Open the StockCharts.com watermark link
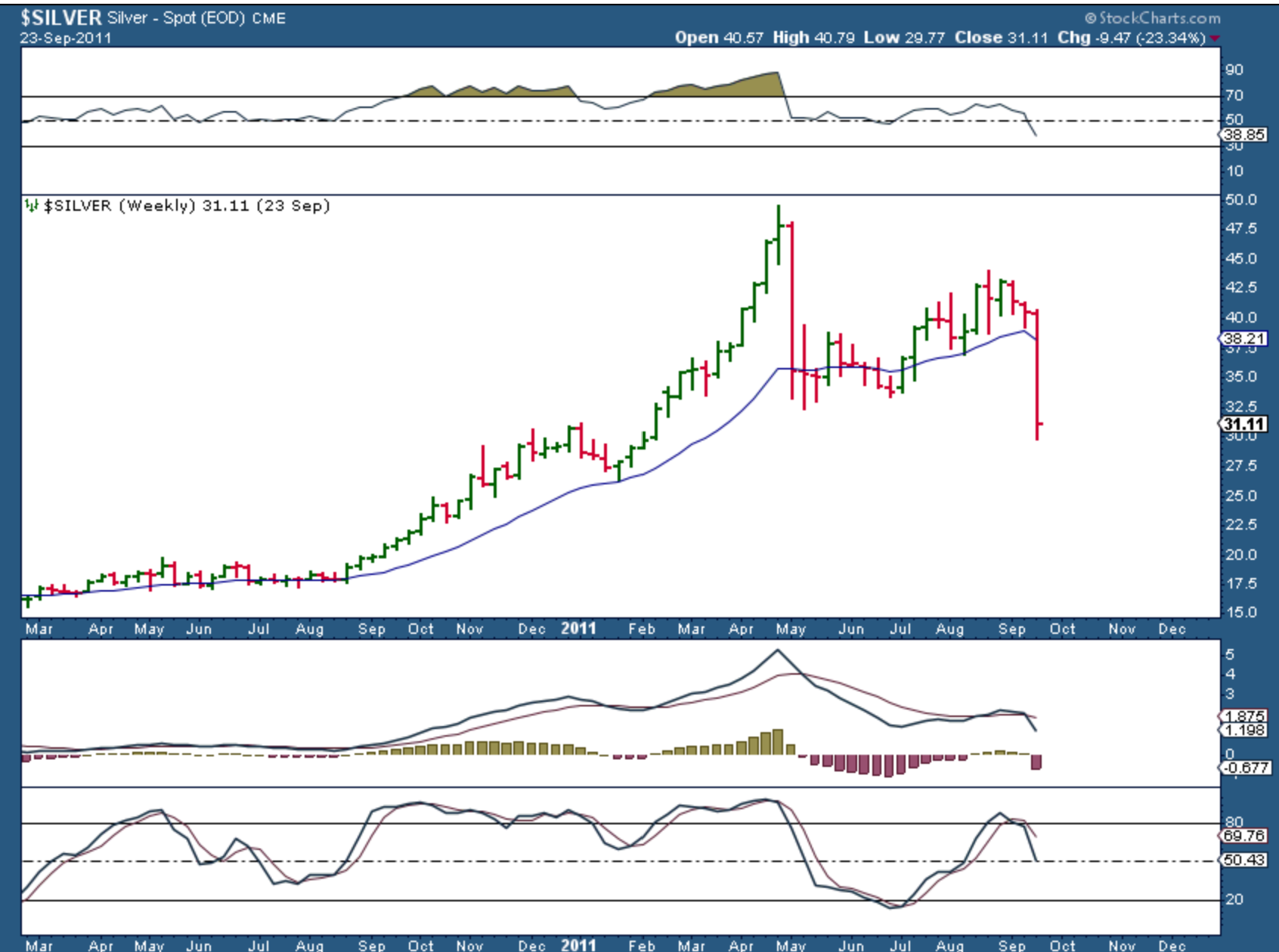Image resolution: width=1279 pixels, height=952 pixels. point(1159,18)
